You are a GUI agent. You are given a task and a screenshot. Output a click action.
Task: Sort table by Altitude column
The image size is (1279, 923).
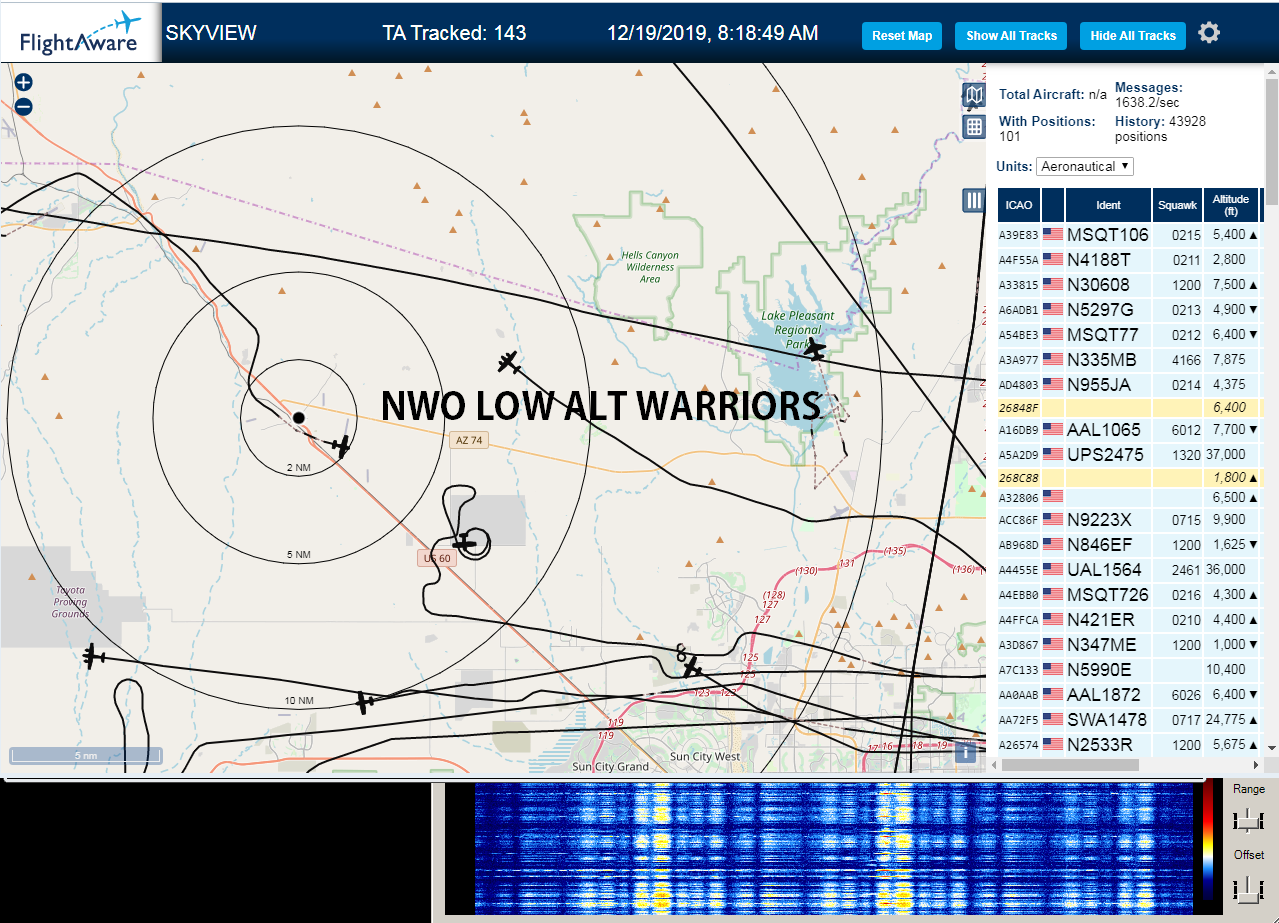click(1232, 205)
